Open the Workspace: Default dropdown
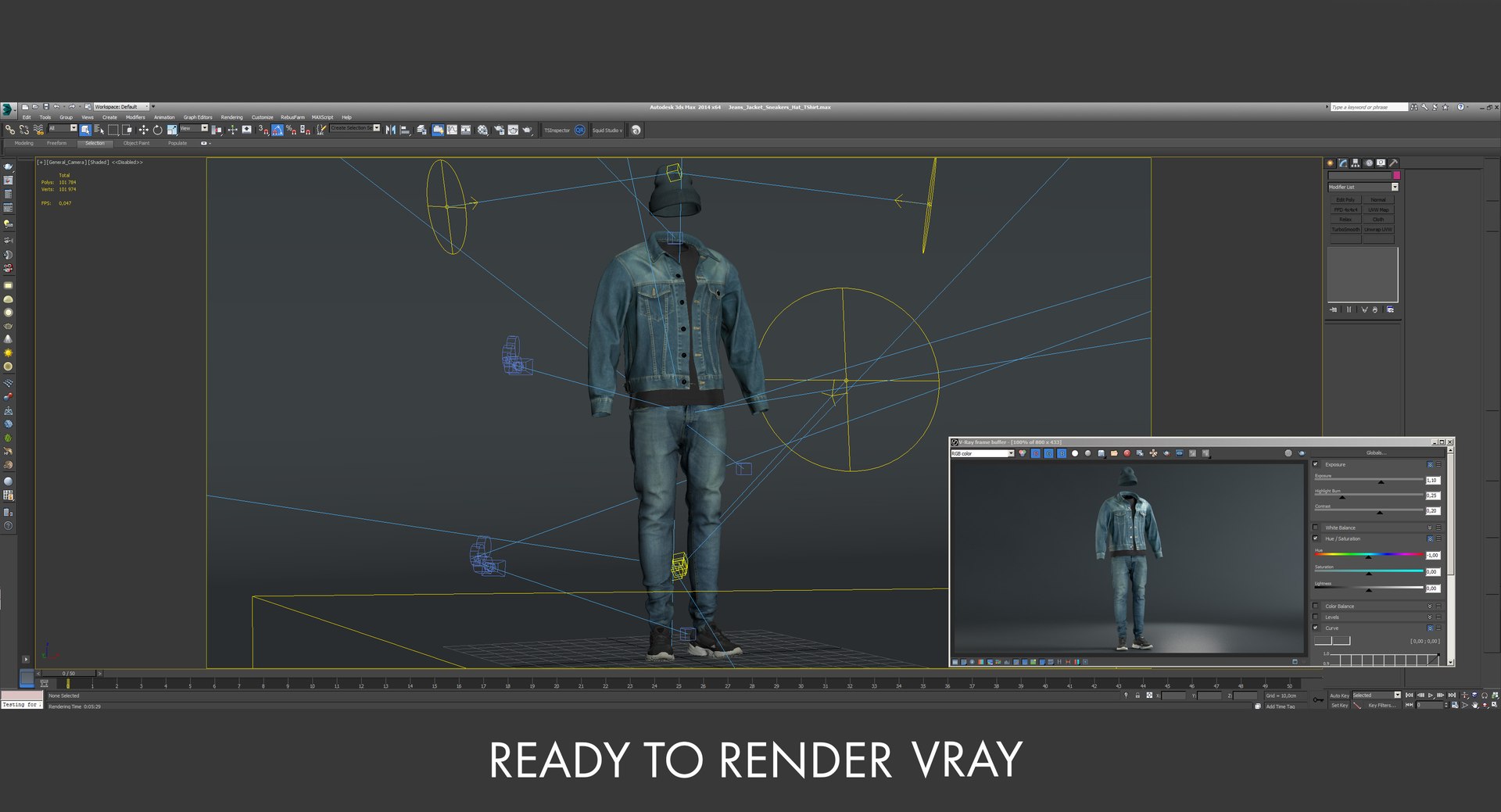This screenshot has height=812, width=1501. [x=121, y=106]
